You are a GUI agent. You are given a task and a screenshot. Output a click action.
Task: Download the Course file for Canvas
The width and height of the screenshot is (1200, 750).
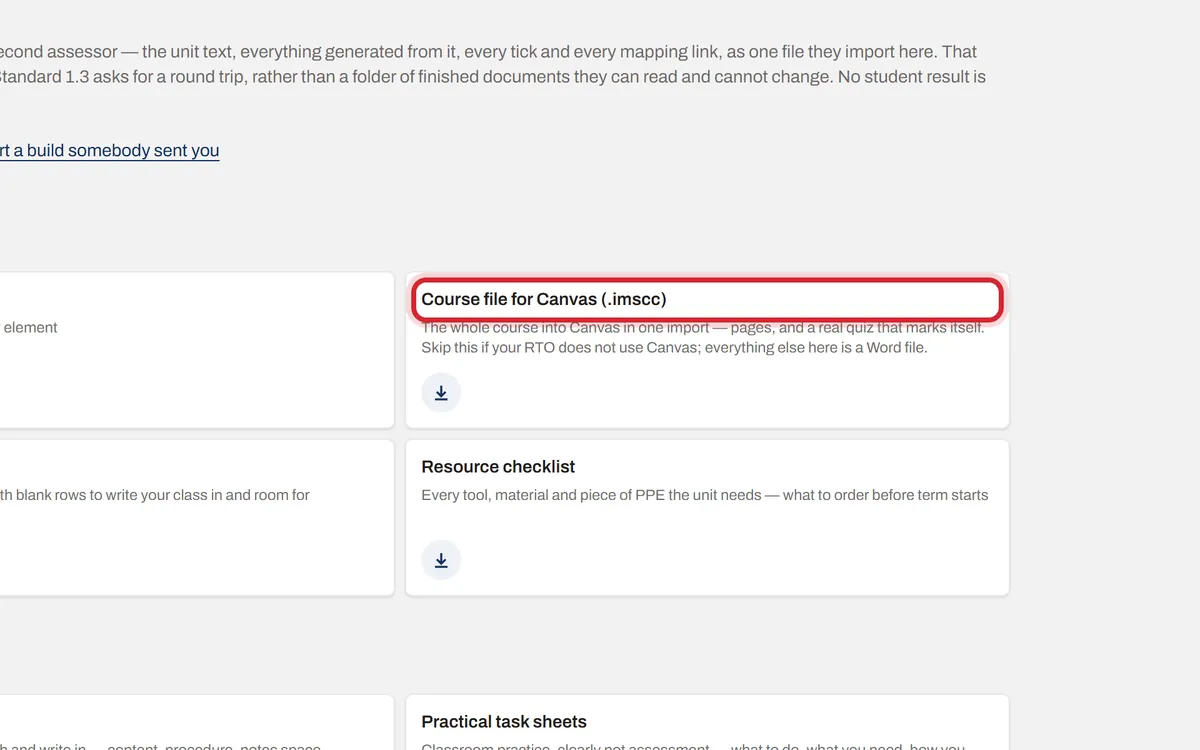(441, 393)
